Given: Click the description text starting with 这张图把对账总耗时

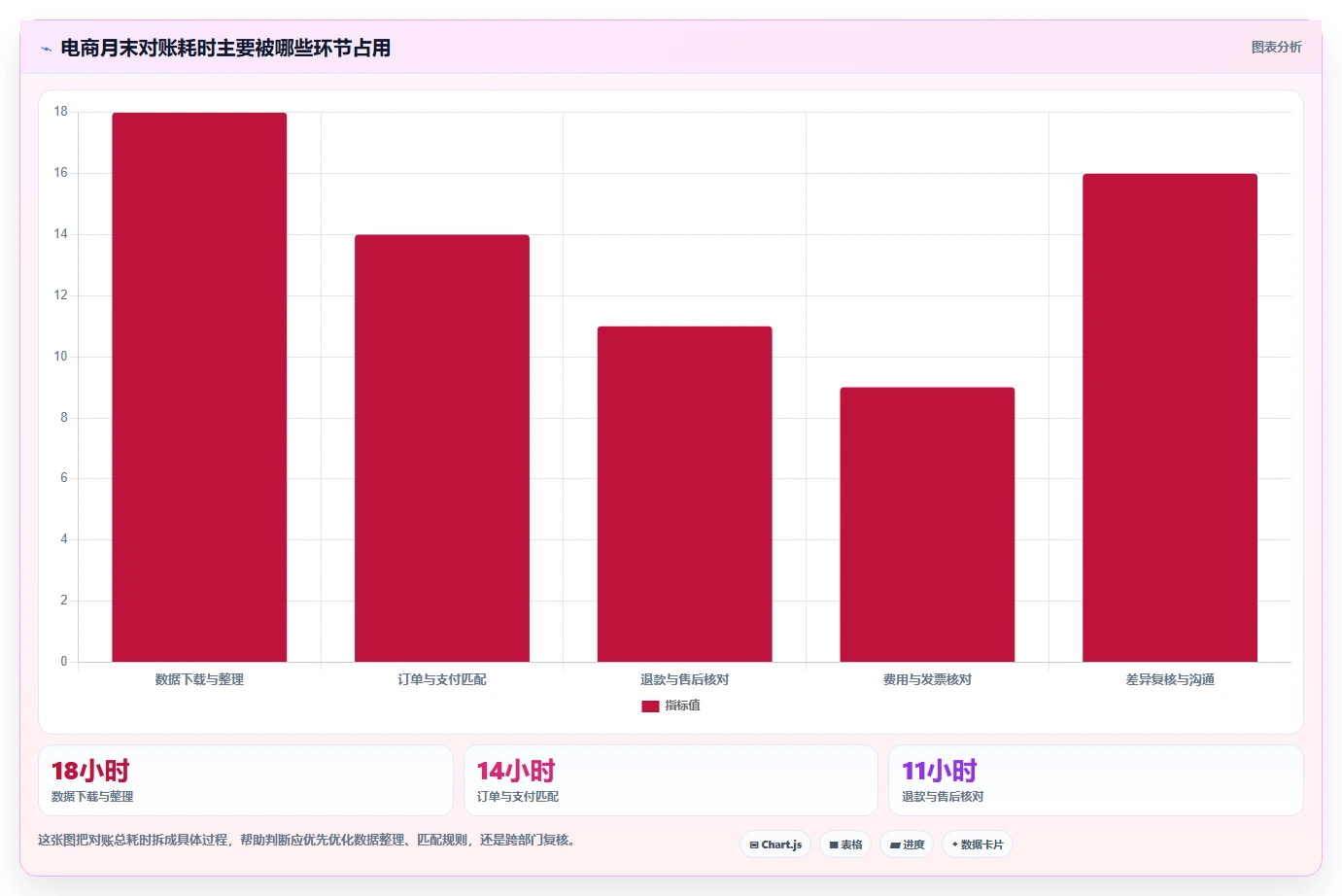Looking at the screenshot, I should [x=308, y=840].
